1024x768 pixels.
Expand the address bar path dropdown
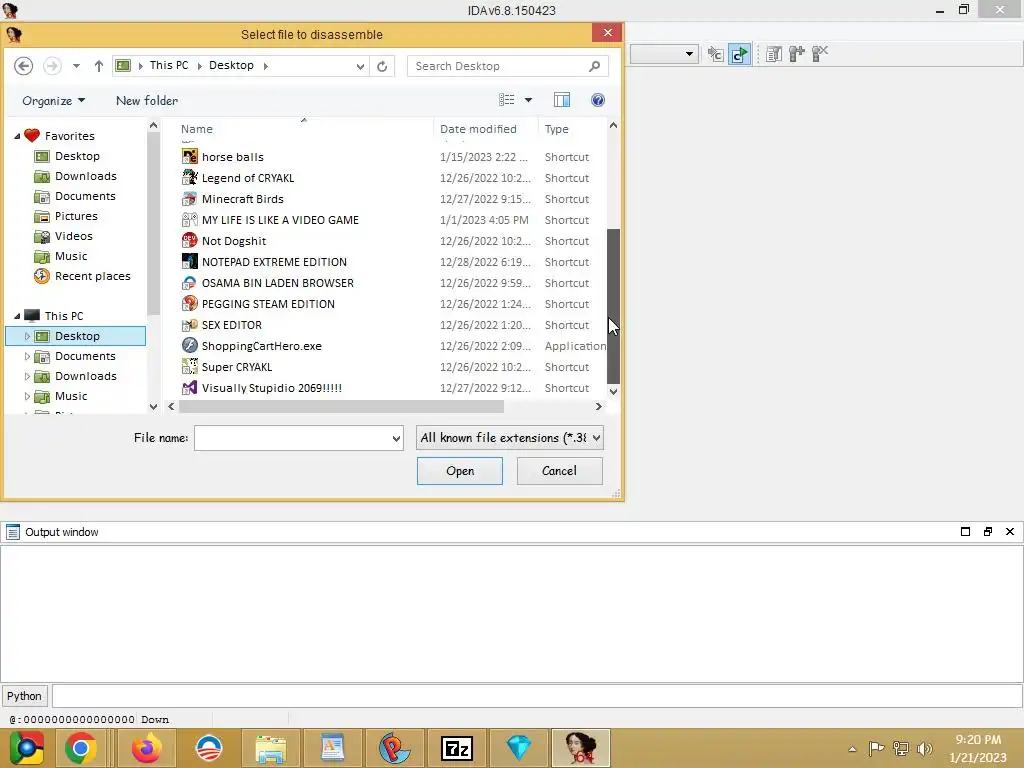pyautogui.click(x=360, y=66)
